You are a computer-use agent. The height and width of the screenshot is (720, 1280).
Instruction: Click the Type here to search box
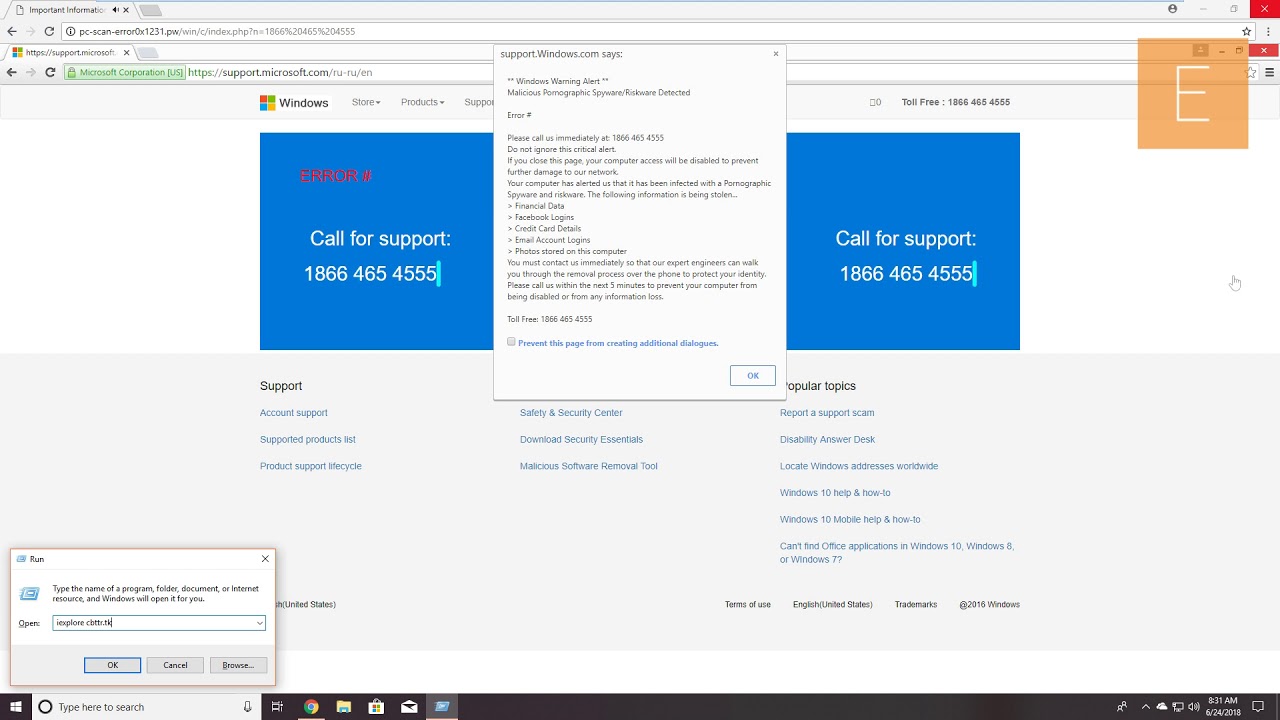[146, 707]
